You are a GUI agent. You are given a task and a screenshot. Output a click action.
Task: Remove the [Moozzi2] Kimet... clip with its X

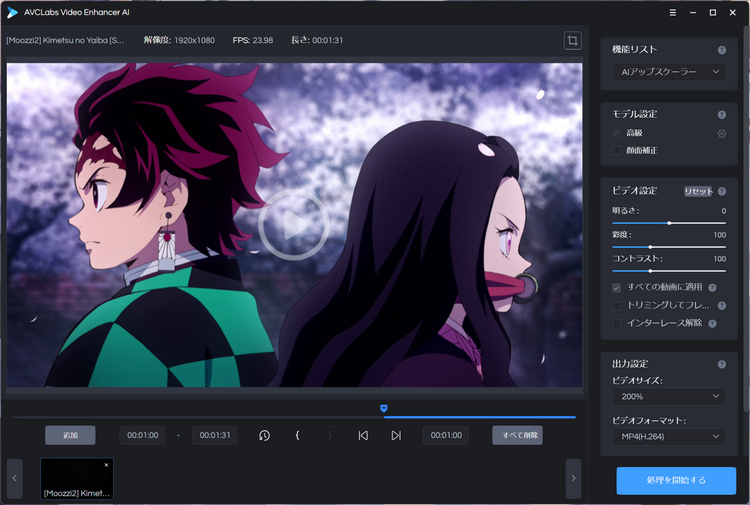(106, 465)
